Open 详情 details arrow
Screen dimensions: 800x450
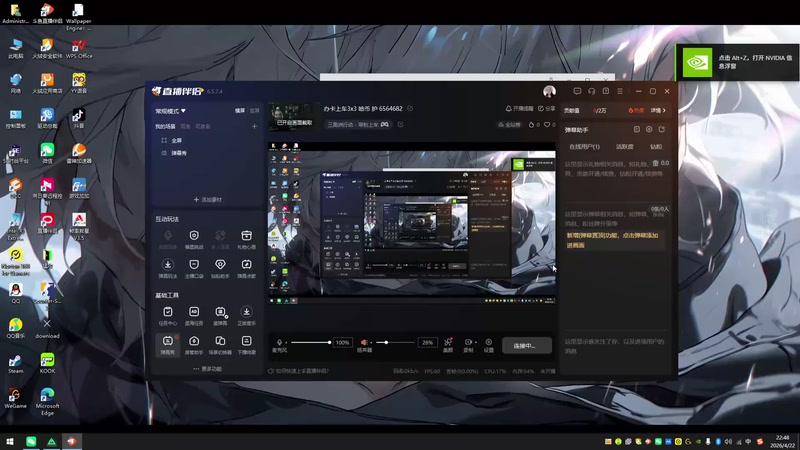coord(658,110)
